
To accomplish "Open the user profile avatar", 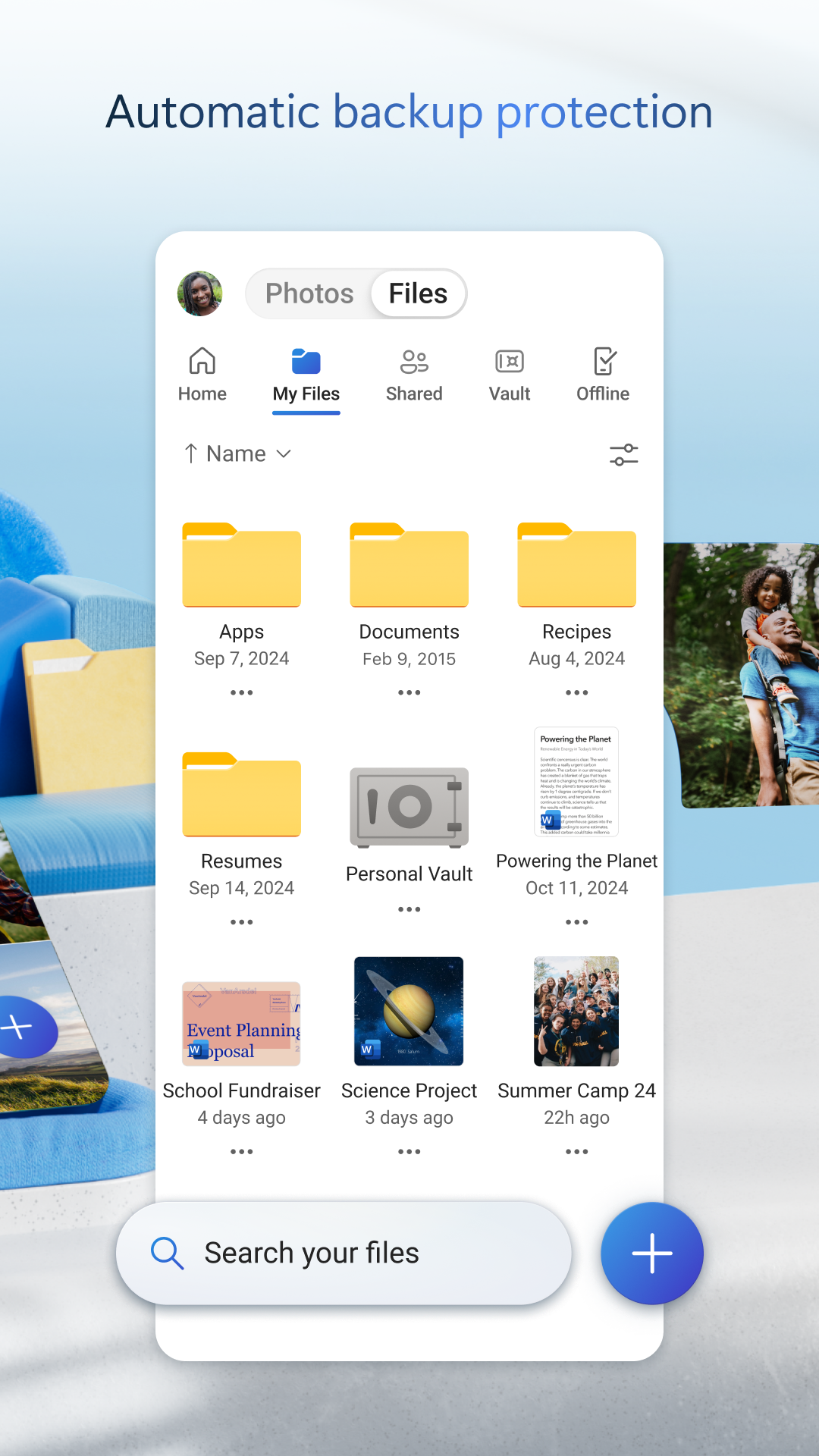I will pos(200,293).
